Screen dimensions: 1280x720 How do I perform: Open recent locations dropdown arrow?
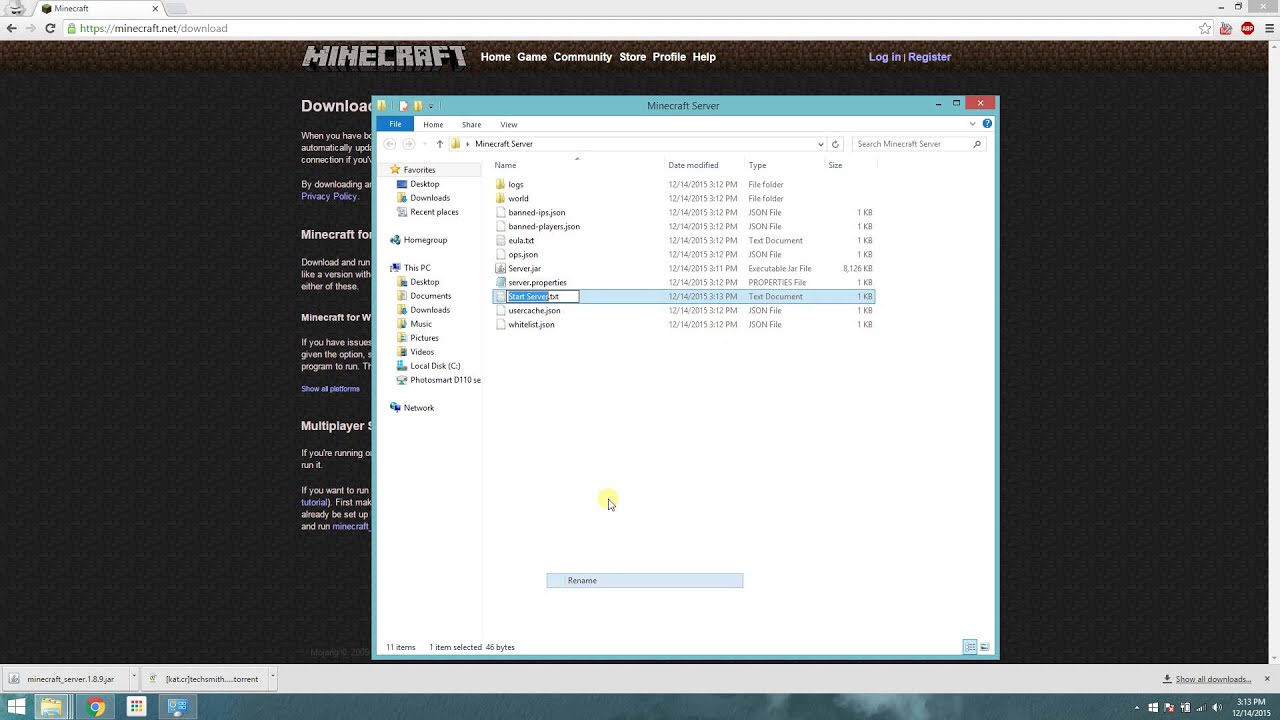424,144
